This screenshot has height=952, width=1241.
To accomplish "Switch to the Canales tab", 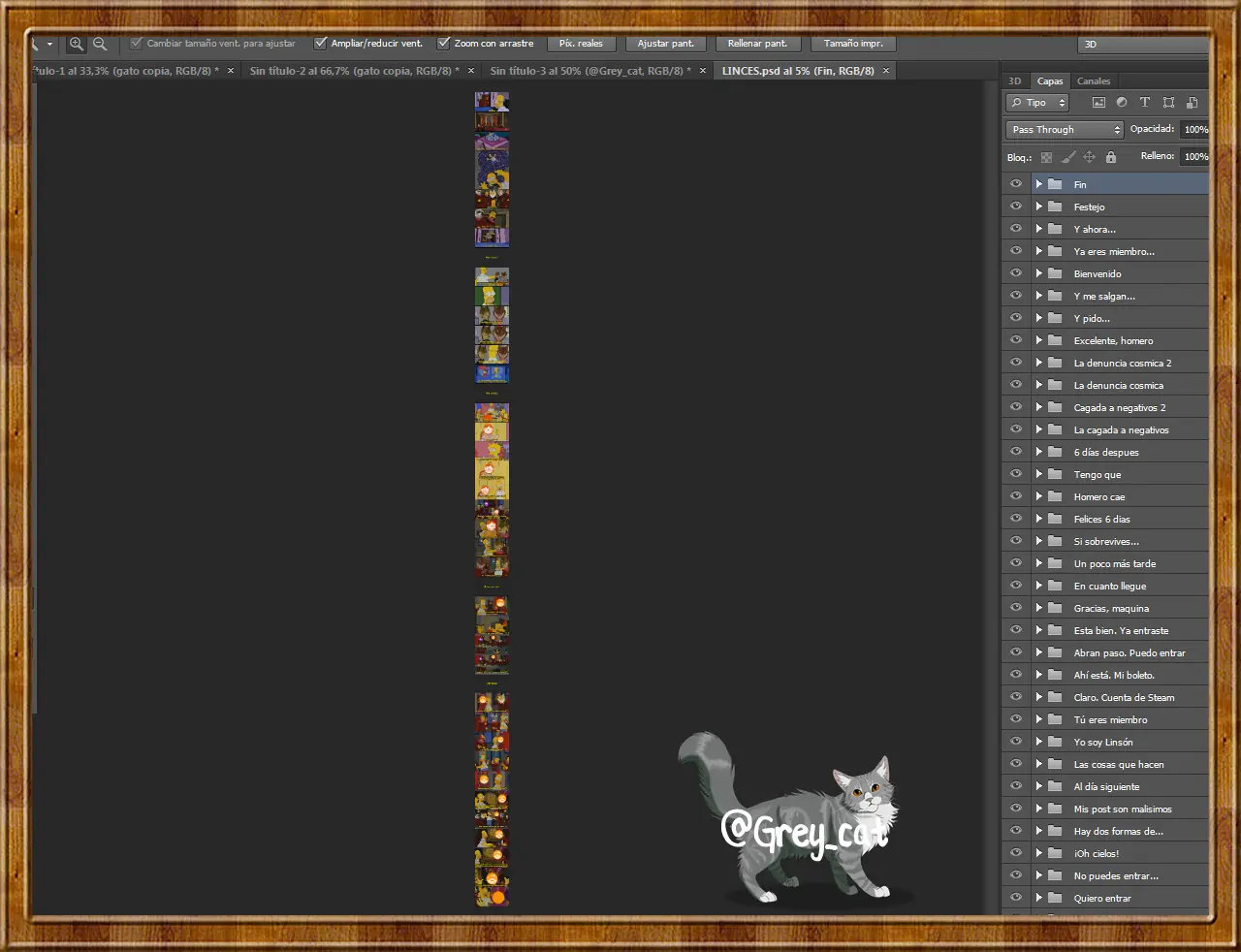I will (x=1094, y=81).
